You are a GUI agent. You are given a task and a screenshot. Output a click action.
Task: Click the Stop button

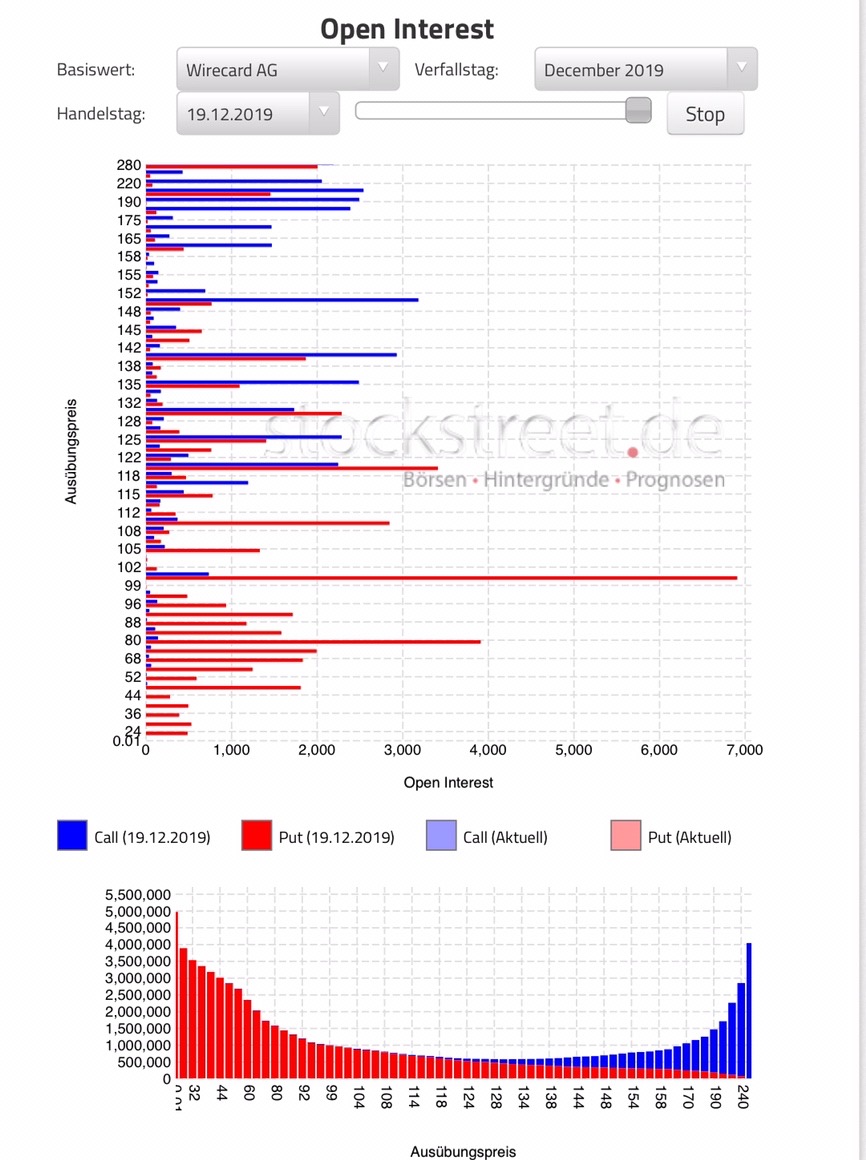tap(705, 113)
